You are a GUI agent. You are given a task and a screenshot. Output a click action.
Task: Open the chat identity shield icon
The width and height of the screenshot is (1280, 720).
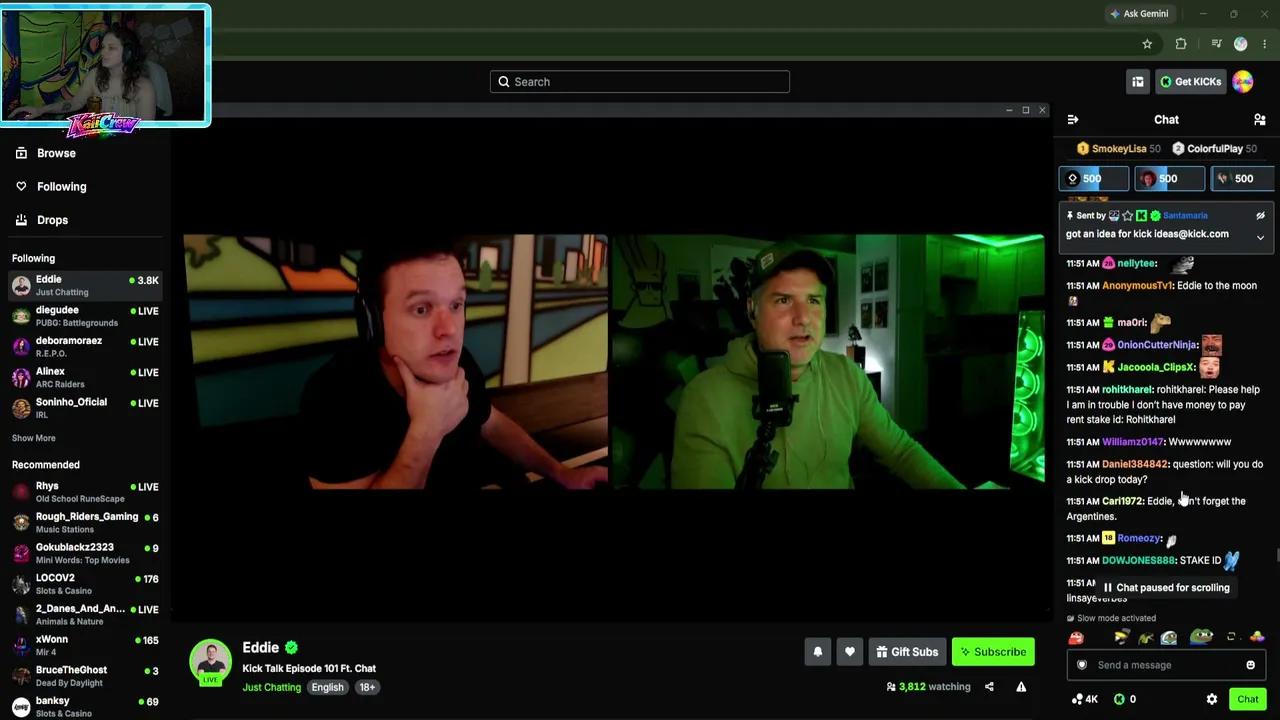coord(1082,665)
